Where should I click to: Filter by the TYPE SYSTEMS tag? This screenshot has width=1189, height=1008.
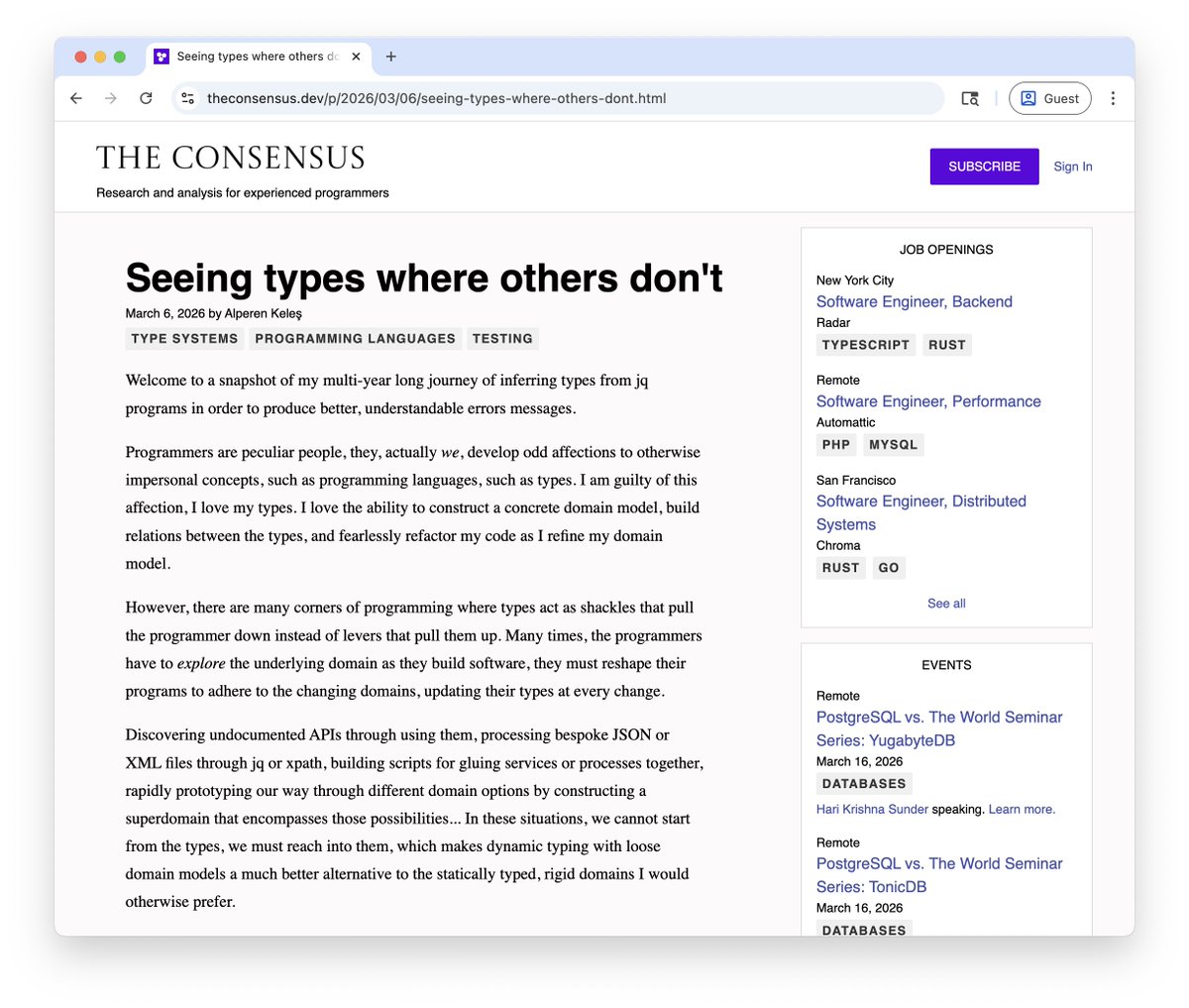[184, 338]
